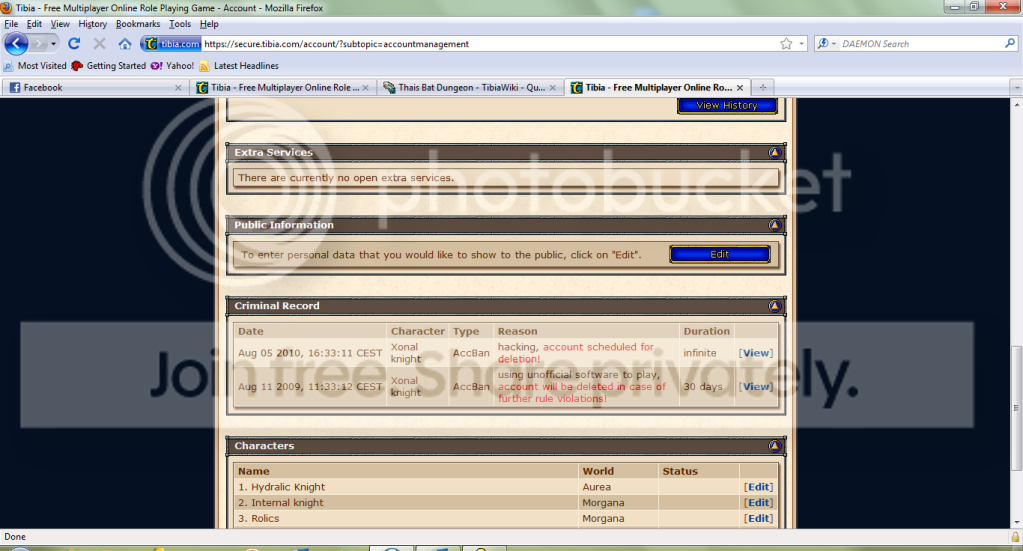Open the Bookmarks menu
Screen dimensions: 1023x551
tap(138, 24)
